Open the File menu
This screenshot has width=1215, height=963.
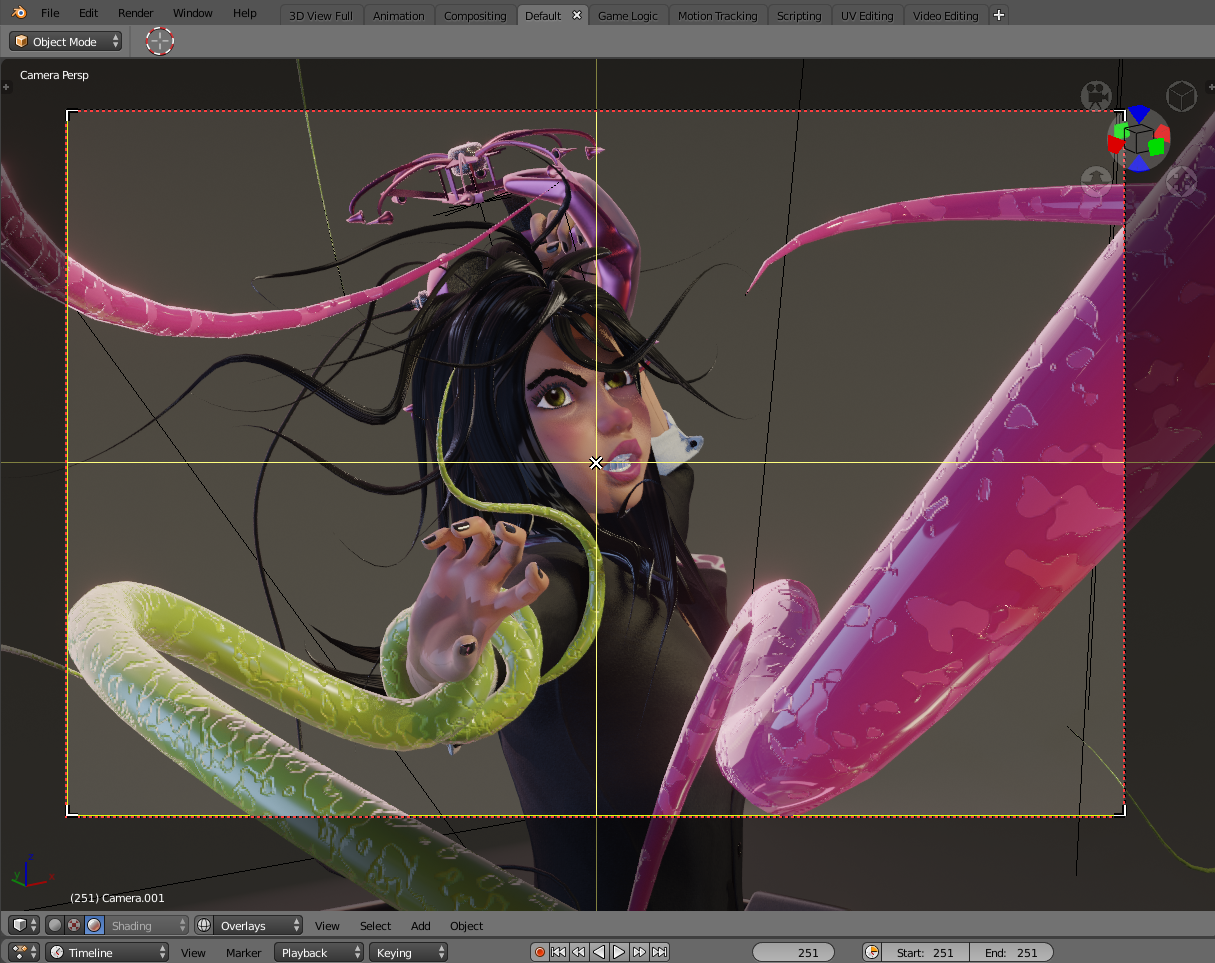(x=50, y=14)
